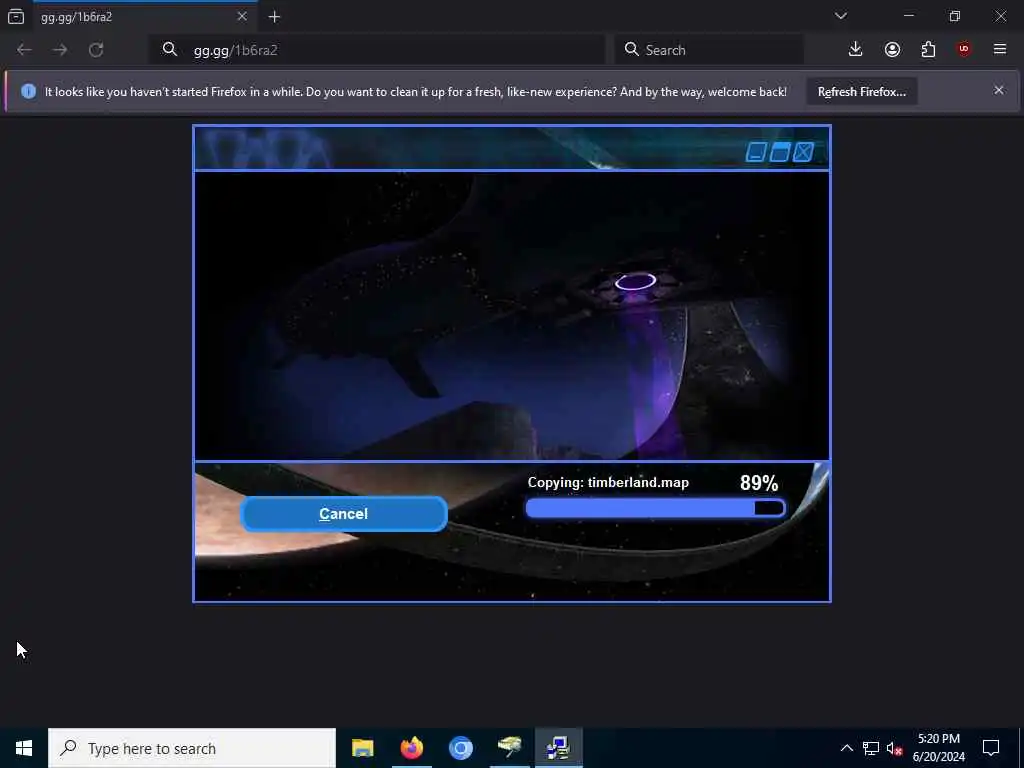The height and width of the screenshot is (768, 1024).
Task: Click the address bar search magnifier
Action: [x=170, y=50]
